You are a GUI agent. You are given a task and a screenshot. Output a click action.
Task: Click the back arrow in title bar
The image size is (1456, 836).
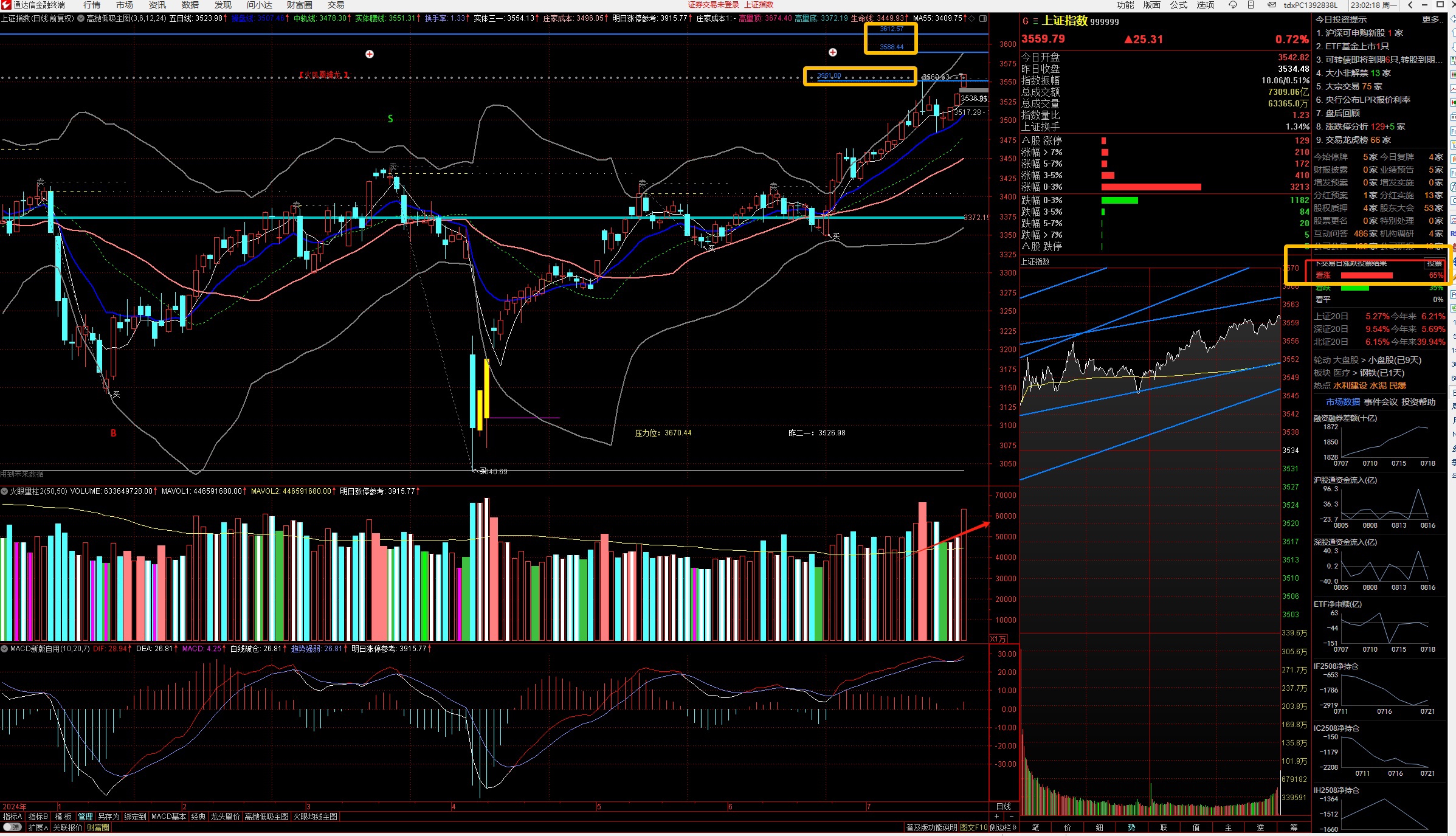(x=1410, y=5)
